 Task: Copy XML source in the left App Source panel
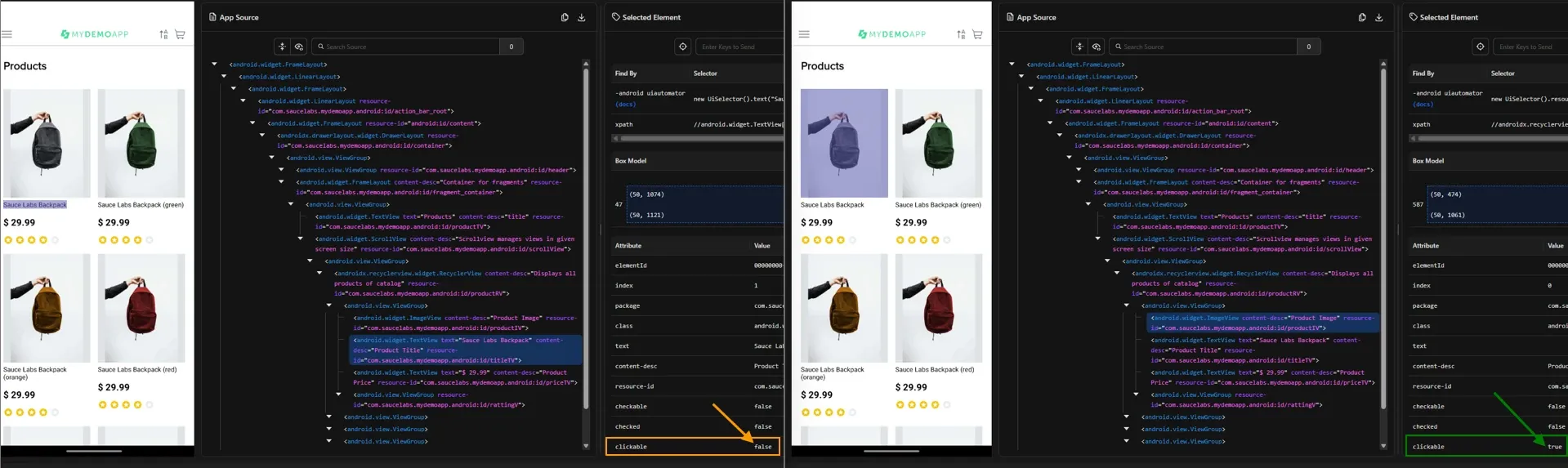coord(565,17)
